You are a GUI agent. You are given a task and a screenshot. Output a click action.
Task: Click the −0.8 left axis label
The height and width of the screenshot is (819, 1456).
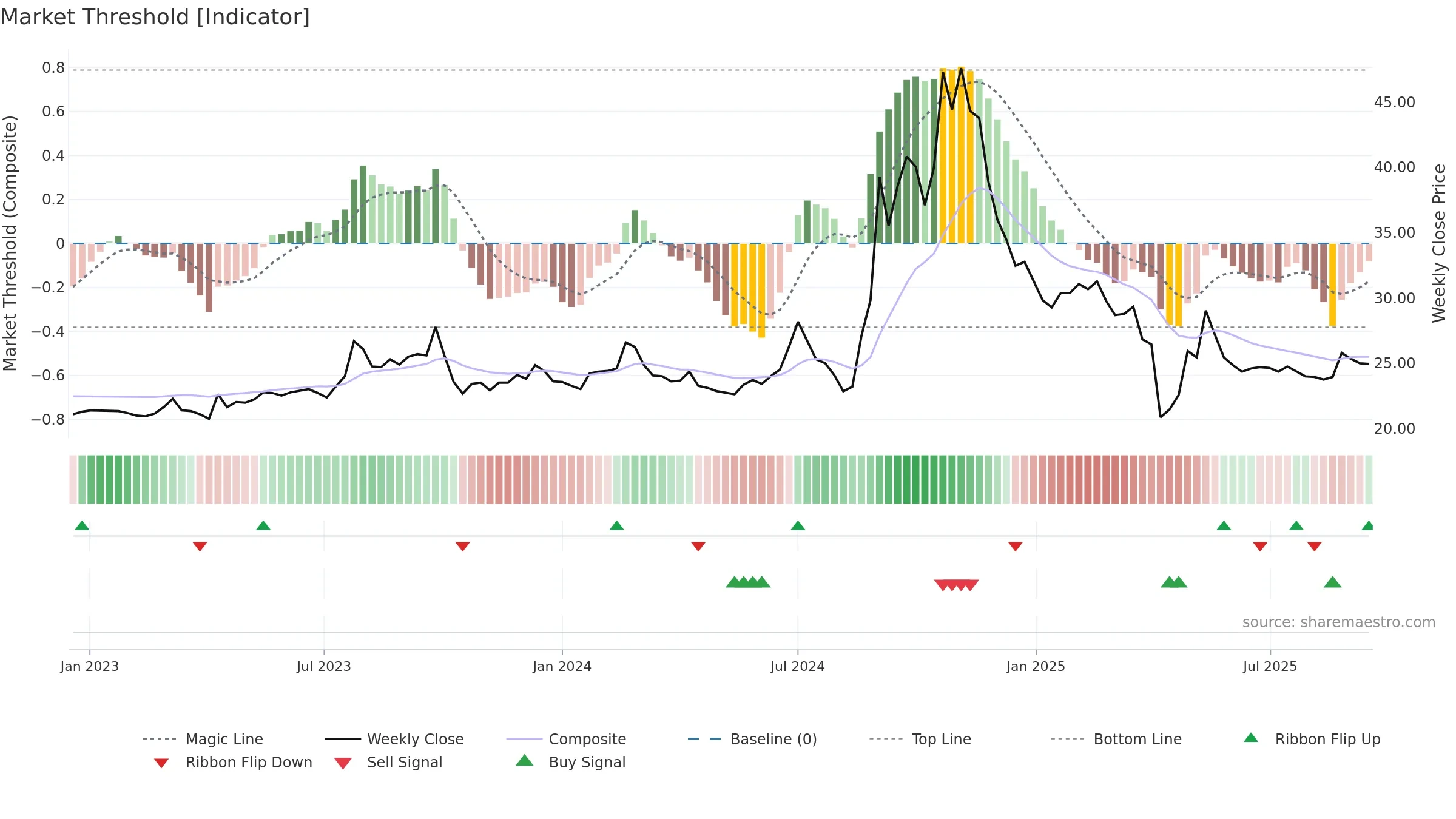click(48, 419)
